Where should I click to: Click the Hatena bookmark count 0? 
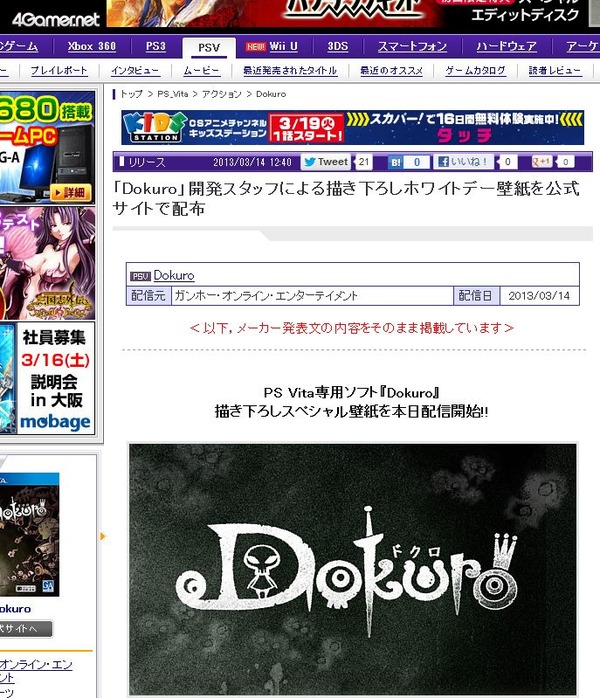417,162
